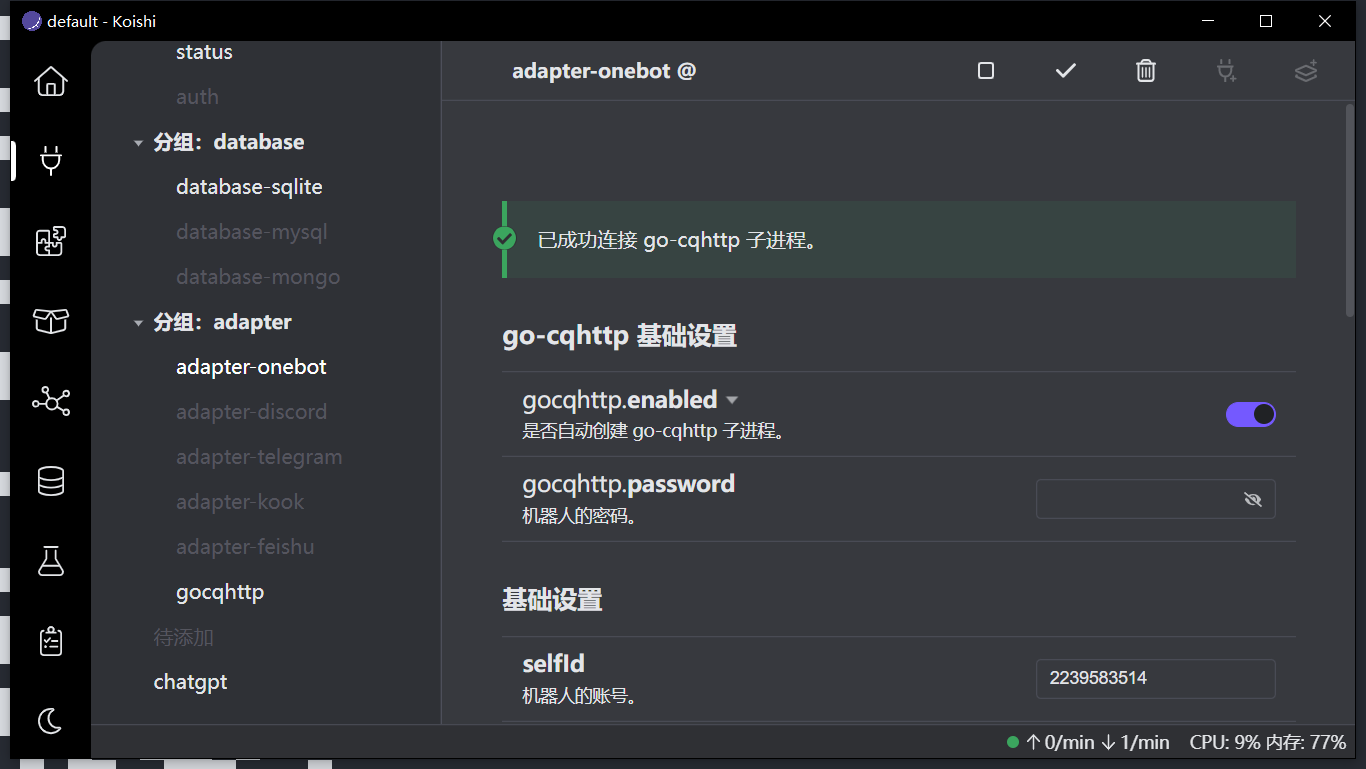Select the plugin configuration sidebar icon
Viewport: 1366px width, 769px height.
[x=50, y=161]
